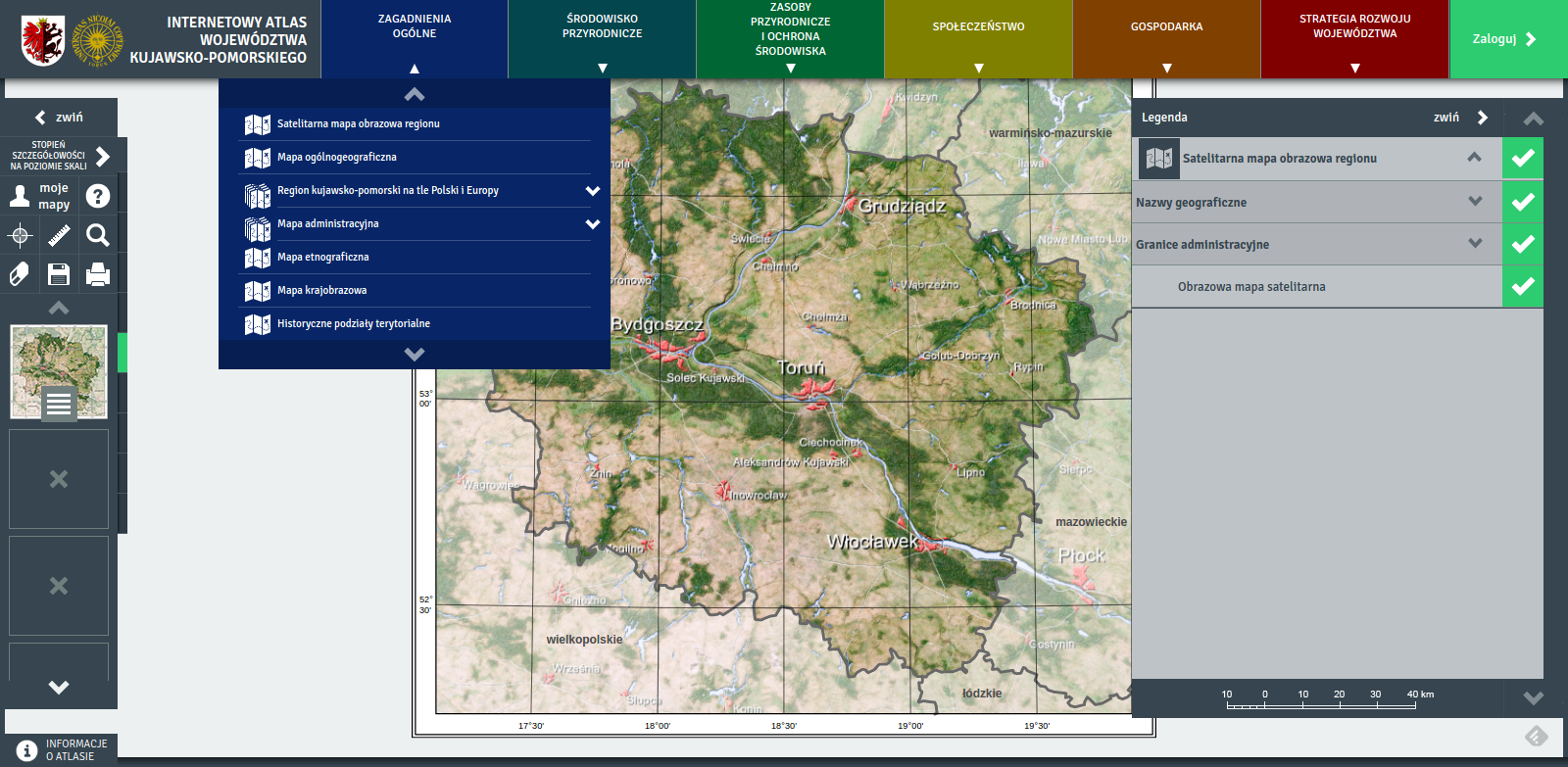Expand Region kujawsko-pomorski na tle Polski arrow

click(x=592, y=191)
